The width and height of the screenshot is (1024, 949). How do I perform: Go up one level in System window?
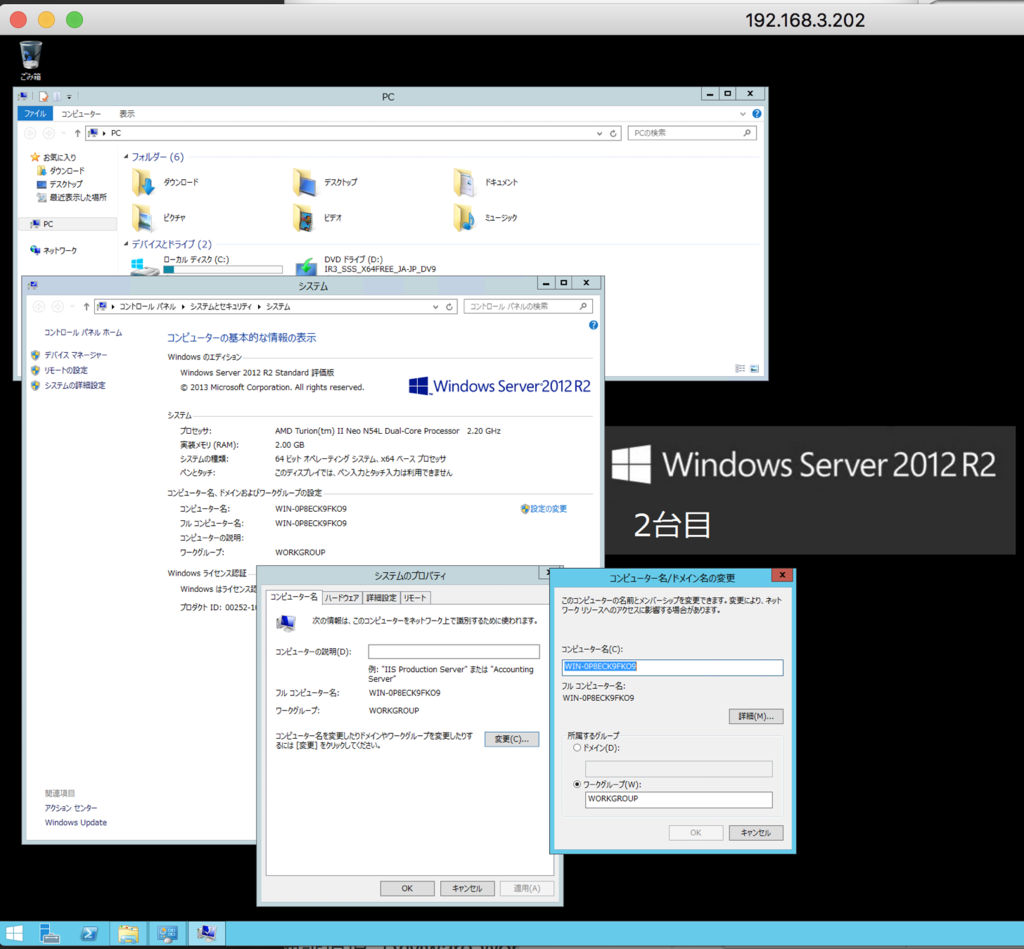point(86,307)
